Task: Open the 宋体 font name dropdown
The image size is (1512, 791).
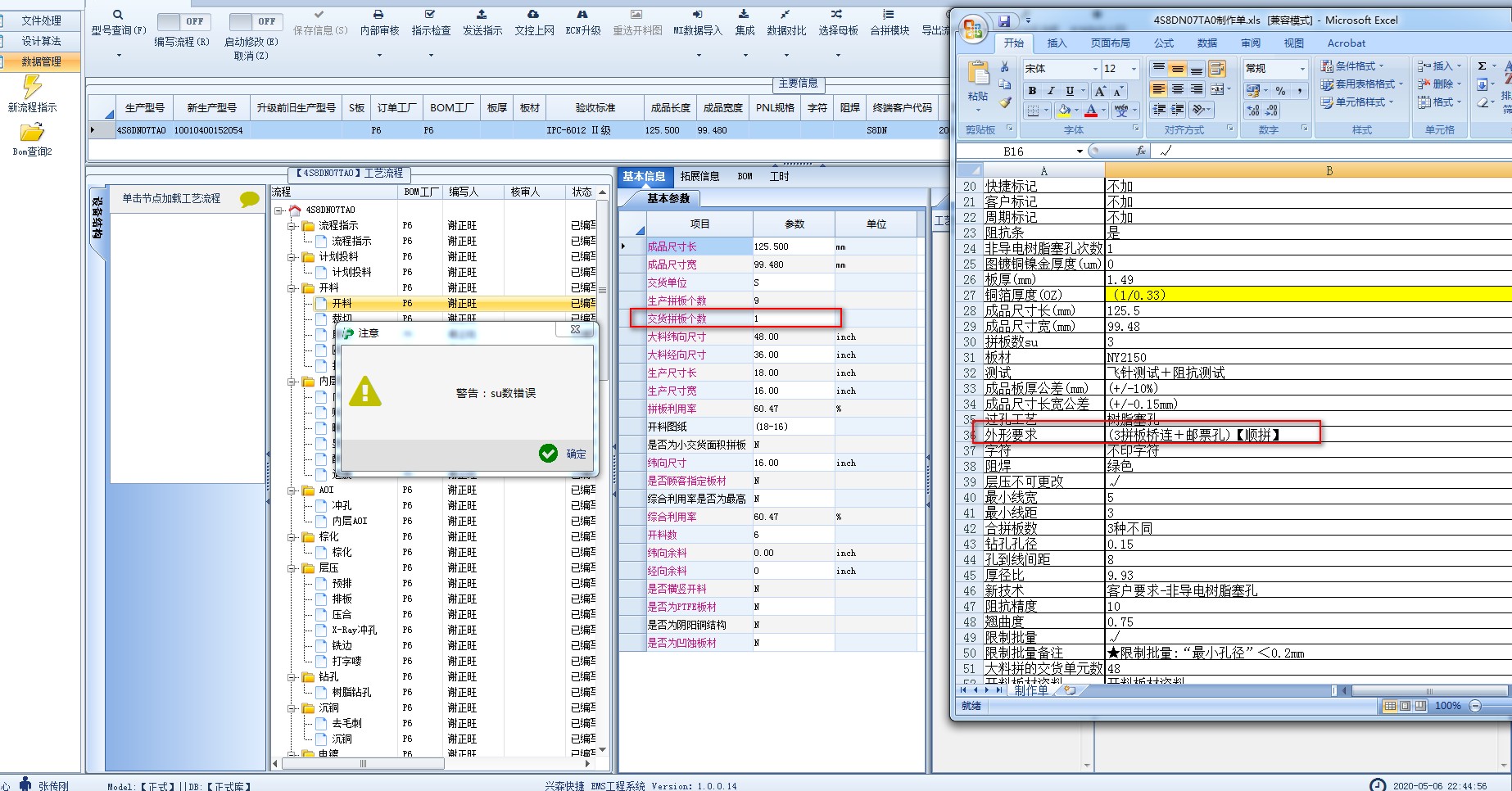Action: 1095,69
